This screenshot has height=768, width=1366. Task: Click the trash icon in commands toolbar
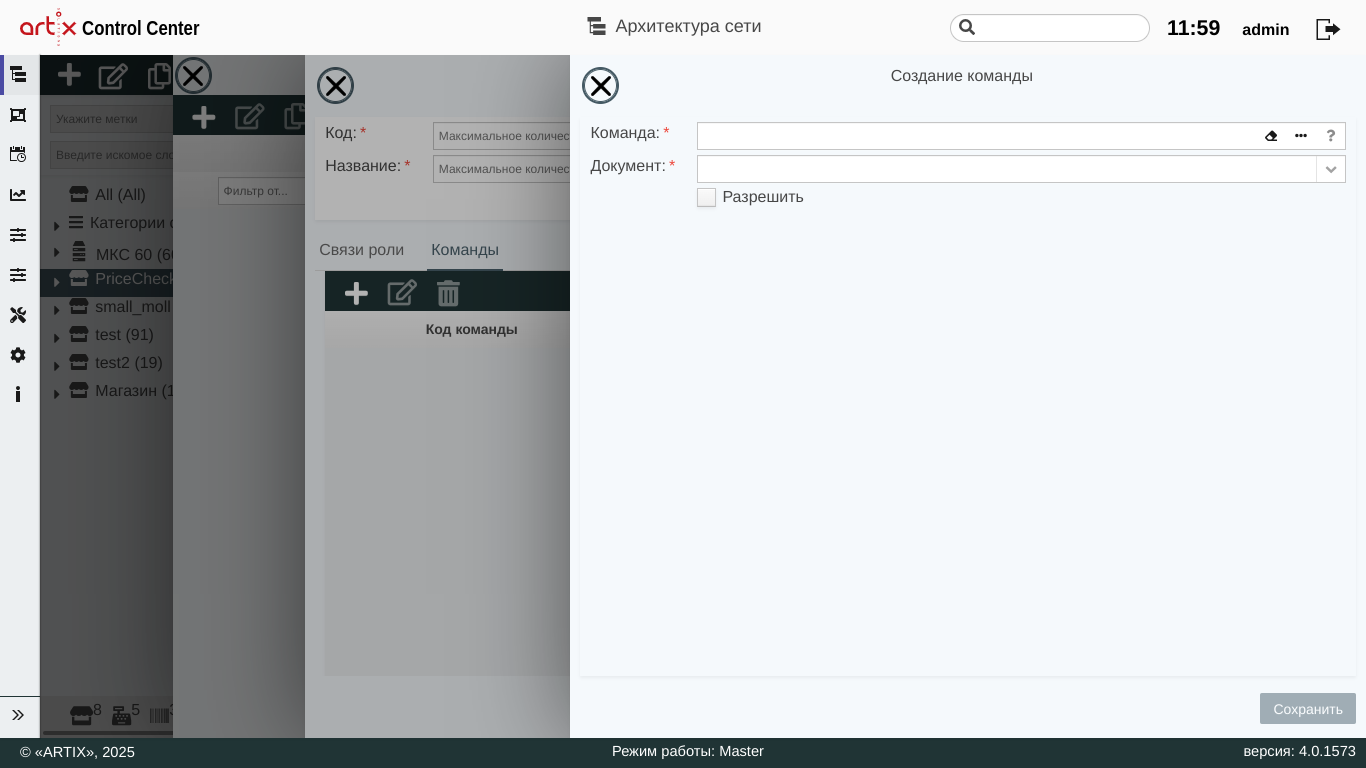(x=448, y=293)
